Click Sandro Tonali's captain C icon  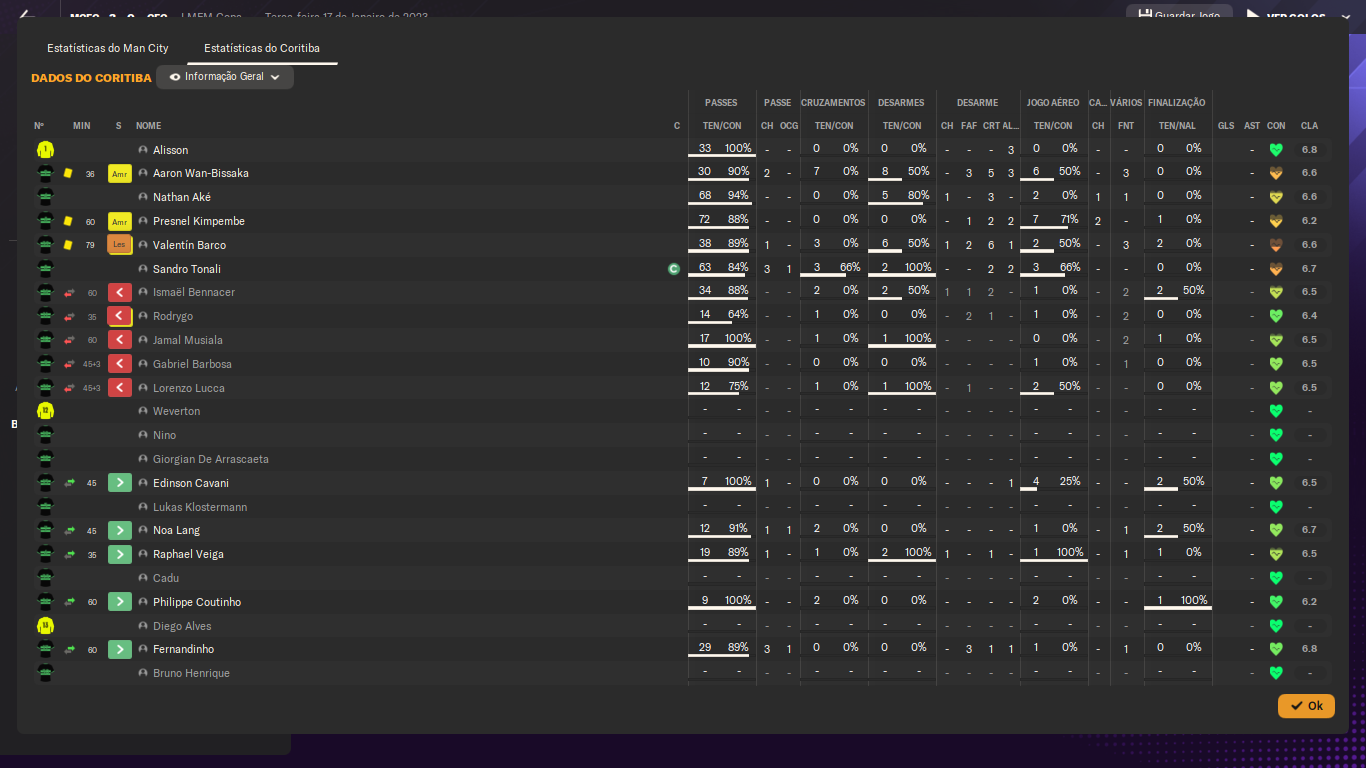pos(674,269)
